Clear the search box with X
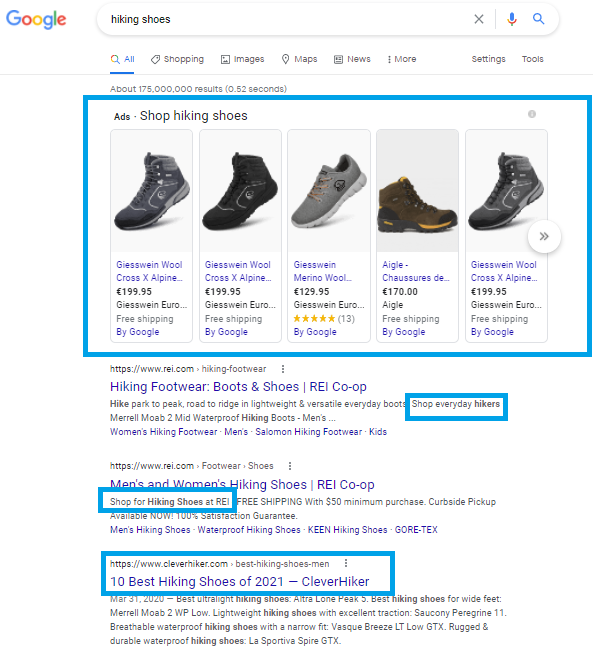 479,19
